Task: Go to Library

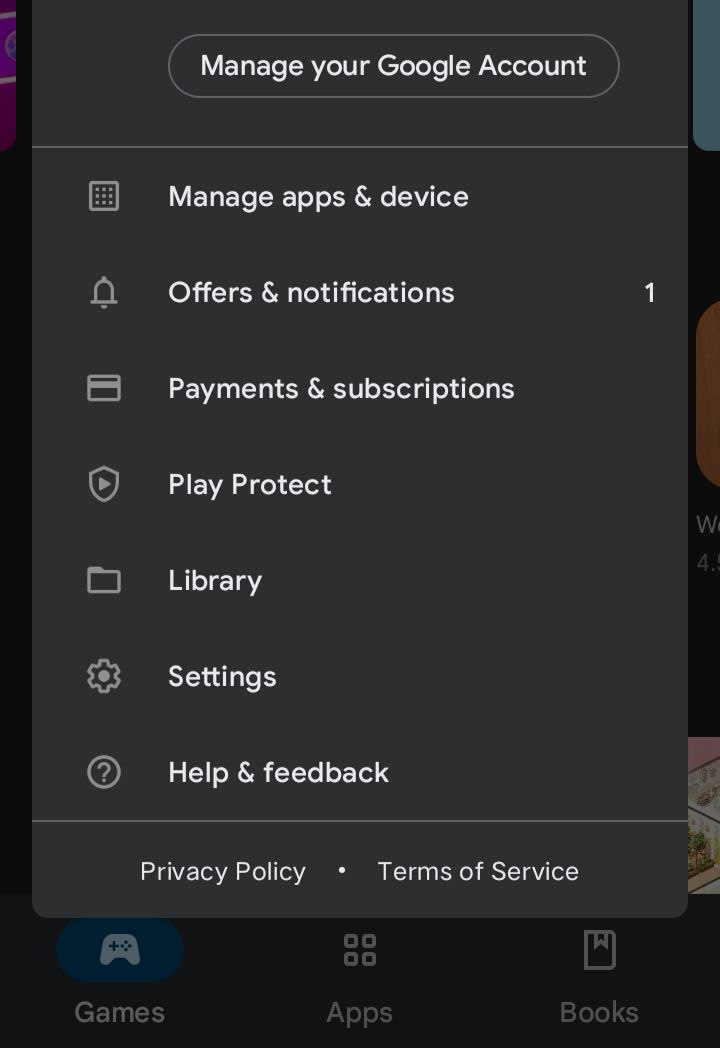Action: pyautogui.click(x=215, y=581)
